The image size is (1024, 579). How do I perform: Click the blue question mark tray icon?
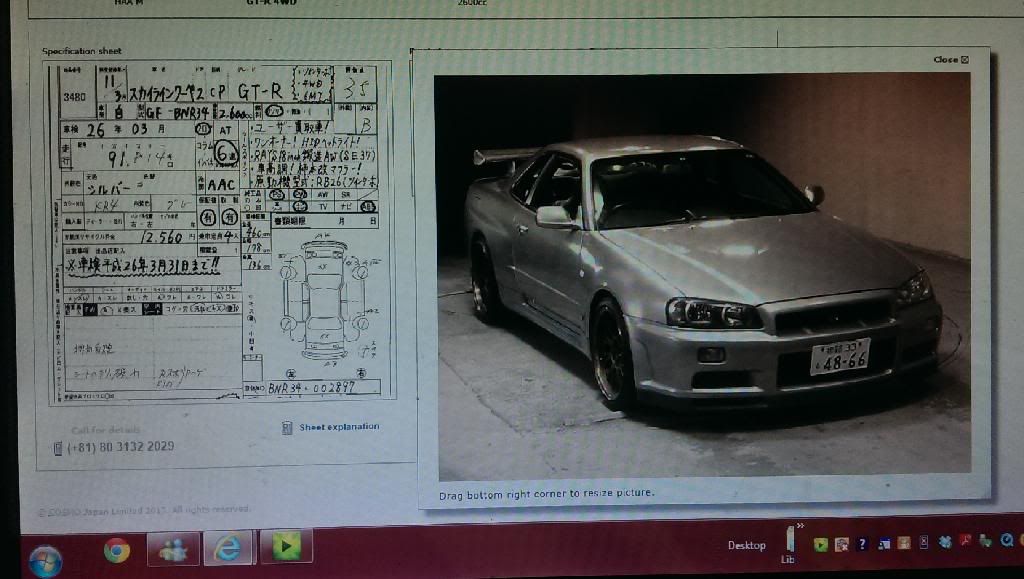pyautogui.click(x=862, y=544)
